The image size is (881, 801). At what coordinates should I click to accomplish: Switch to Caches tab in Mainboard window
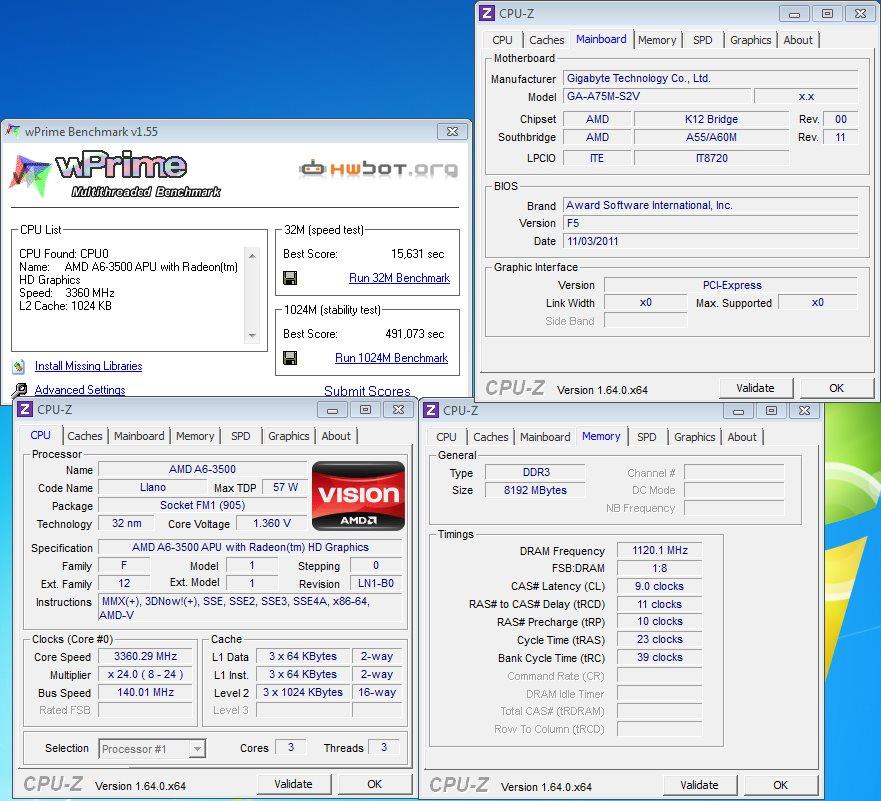click(x=546, y=40)
